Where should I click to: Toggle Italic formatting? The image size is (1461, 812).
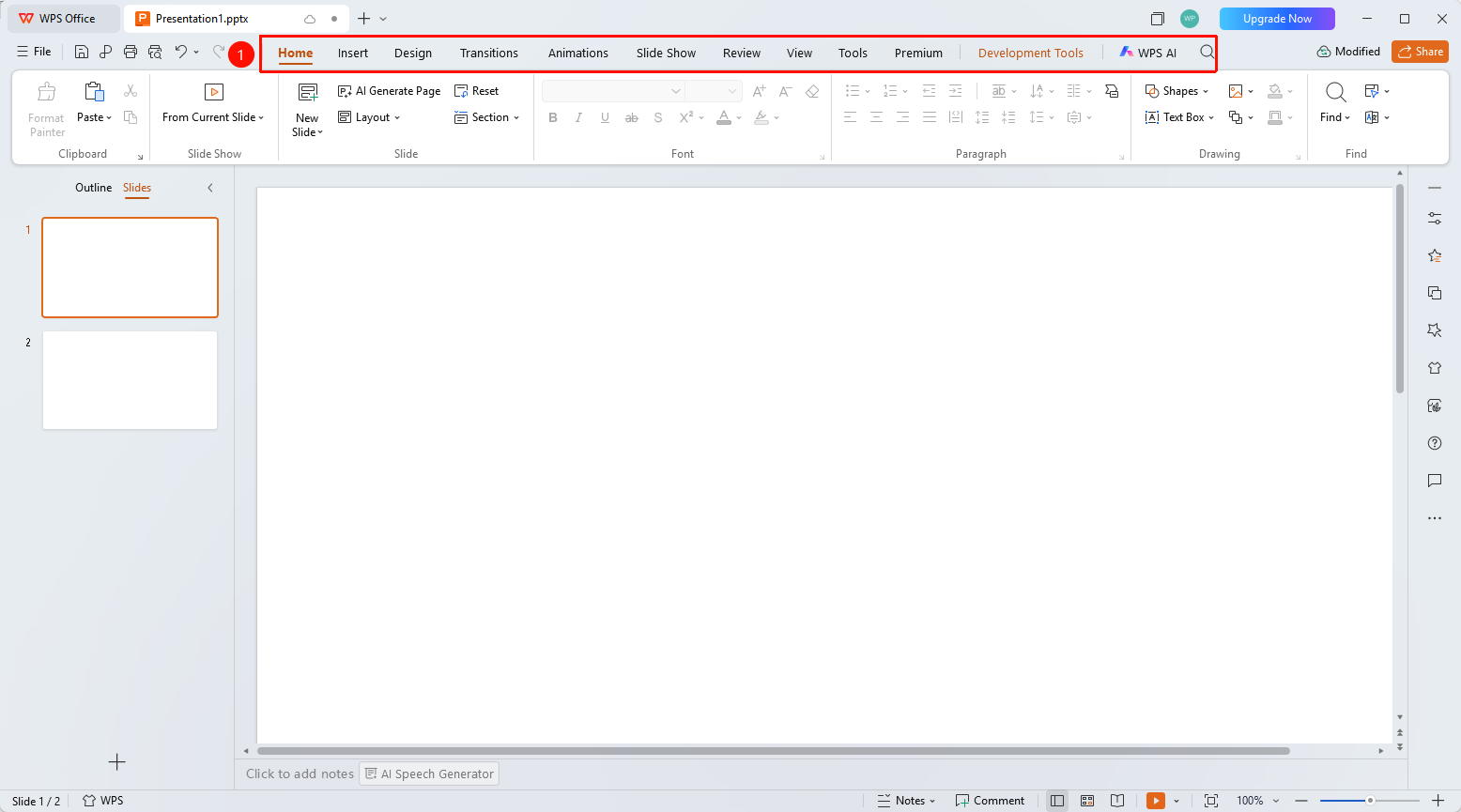click(578, 117)
